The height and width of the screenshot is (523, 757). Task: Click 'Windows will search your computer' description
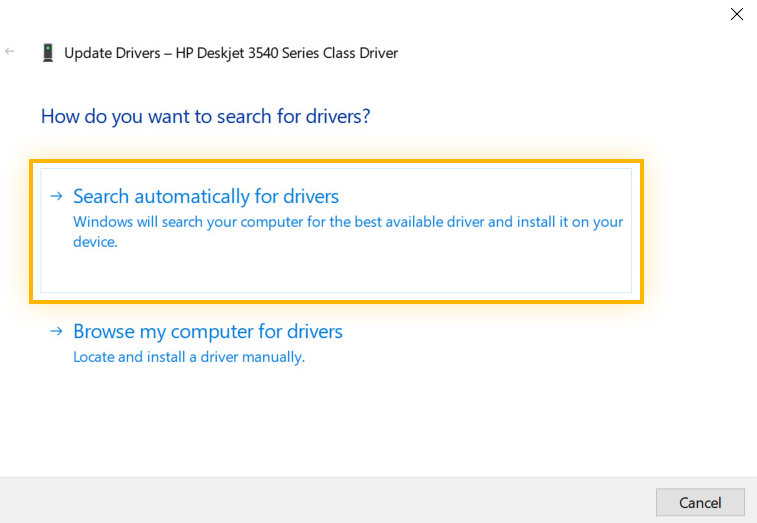348,231
